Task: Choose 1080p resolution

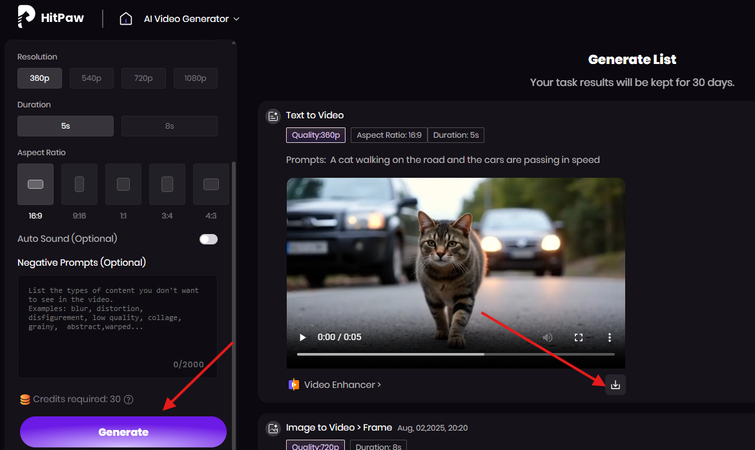Action: (195, 78)
